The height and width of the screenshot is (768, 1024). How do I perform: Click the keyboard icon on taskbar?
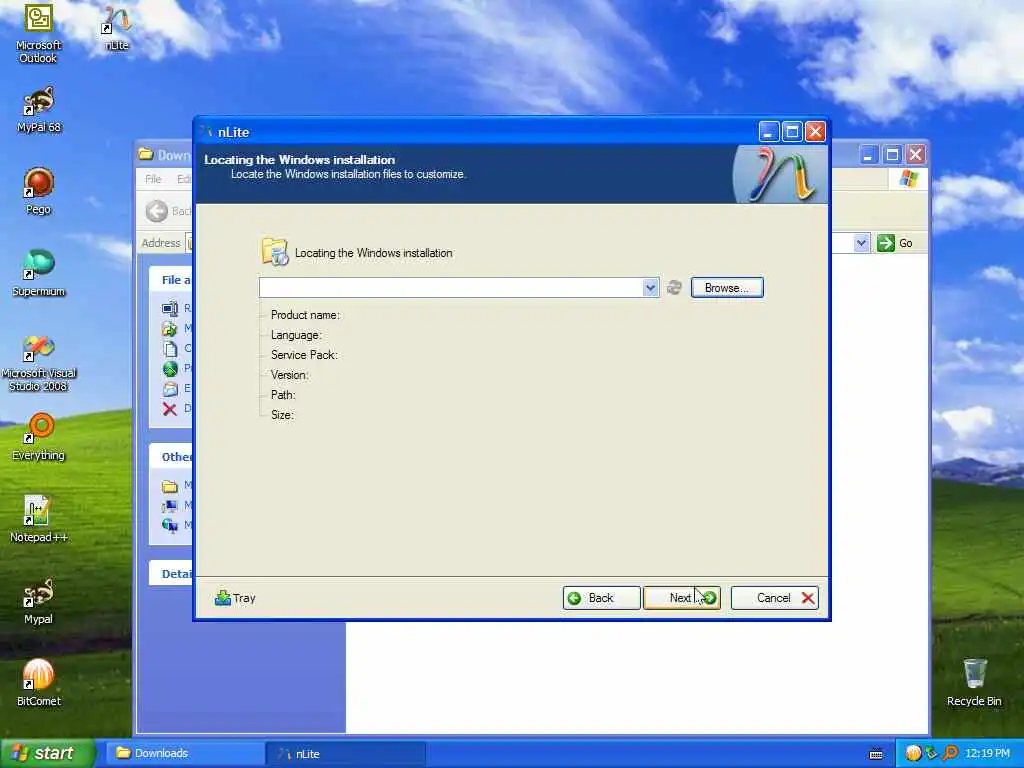tap(876, 754)
